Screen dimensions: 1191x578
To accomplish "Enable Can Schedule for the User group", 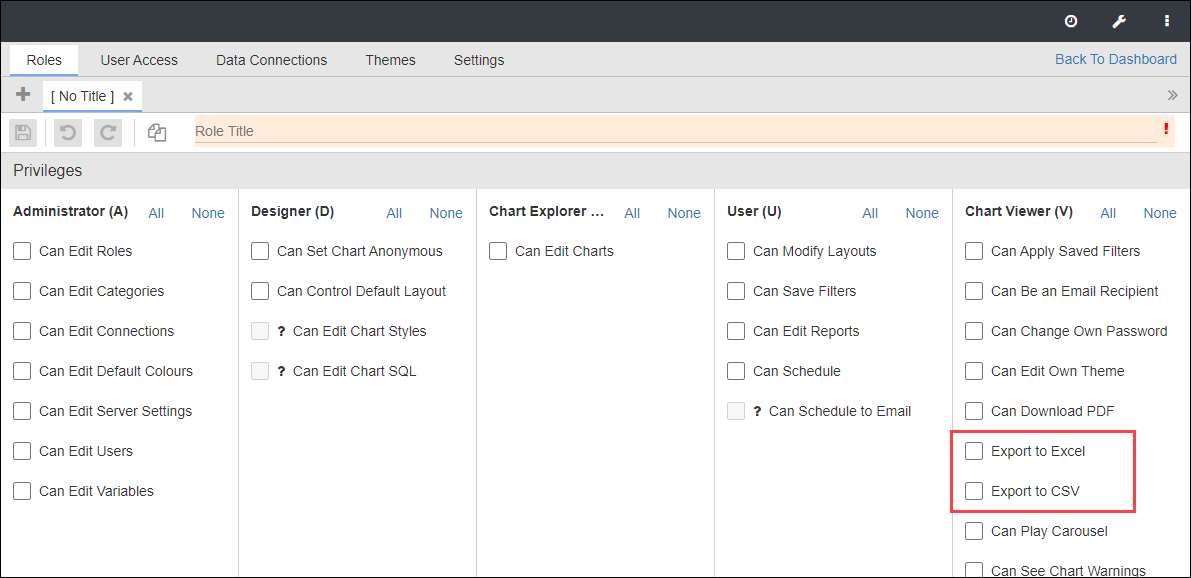I will (736, 371).
